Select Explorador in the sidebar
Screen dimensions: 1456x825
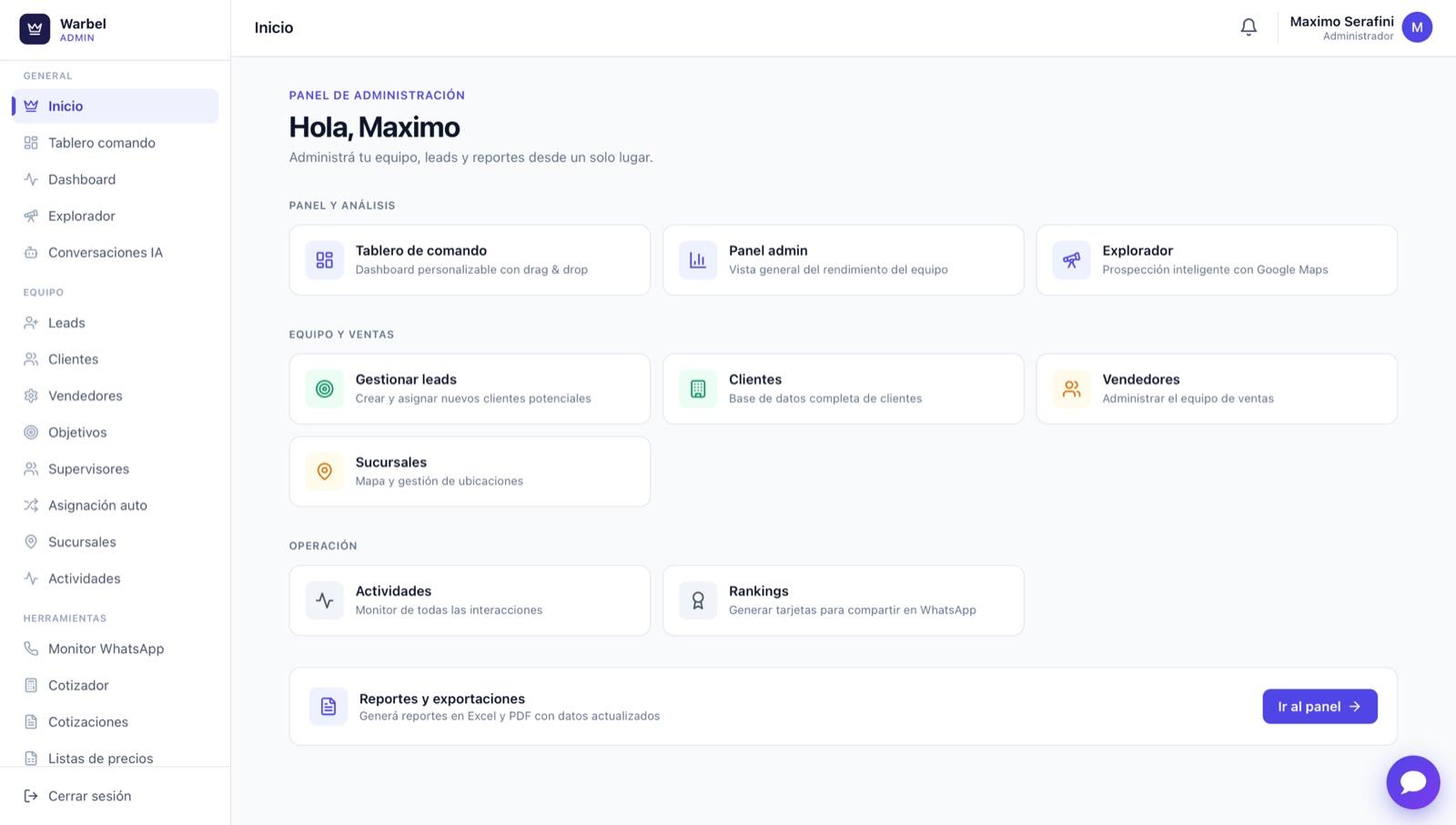[116, 216]
